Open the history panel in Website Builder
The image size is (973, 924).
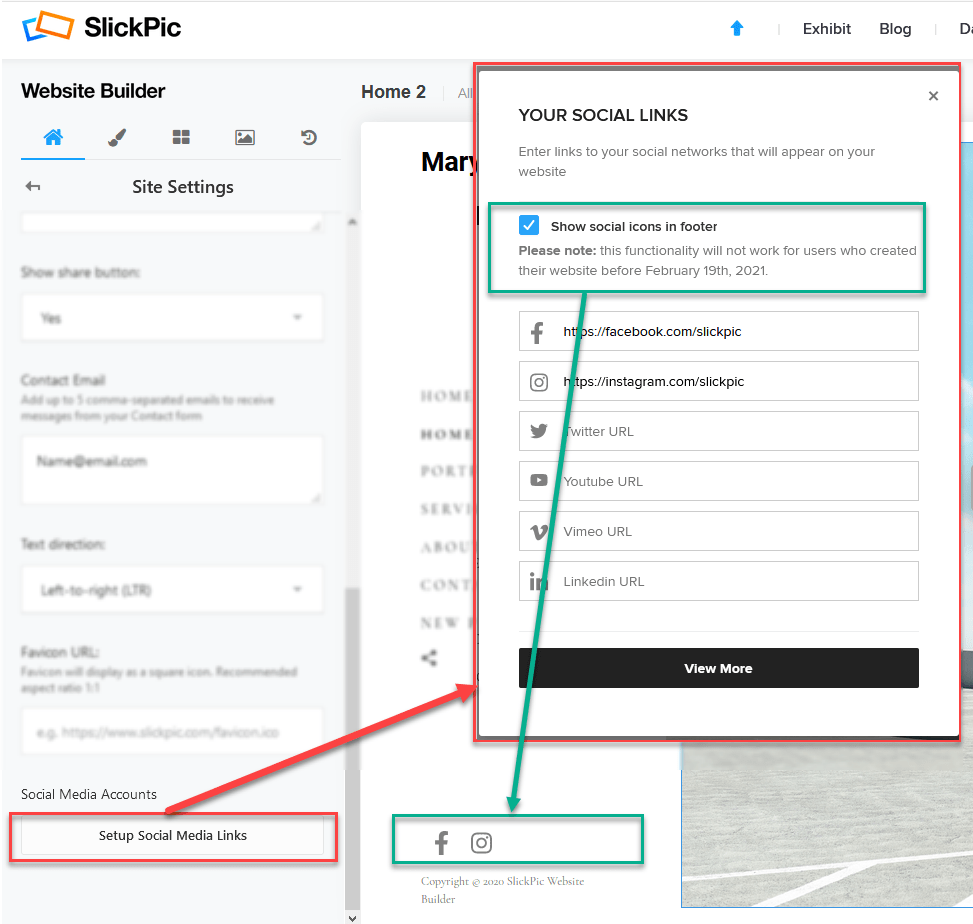point(309,138)
